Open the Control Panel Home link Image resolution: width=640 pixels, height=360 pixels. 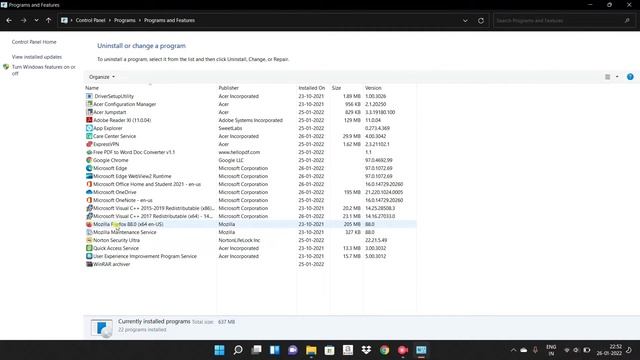34,42
